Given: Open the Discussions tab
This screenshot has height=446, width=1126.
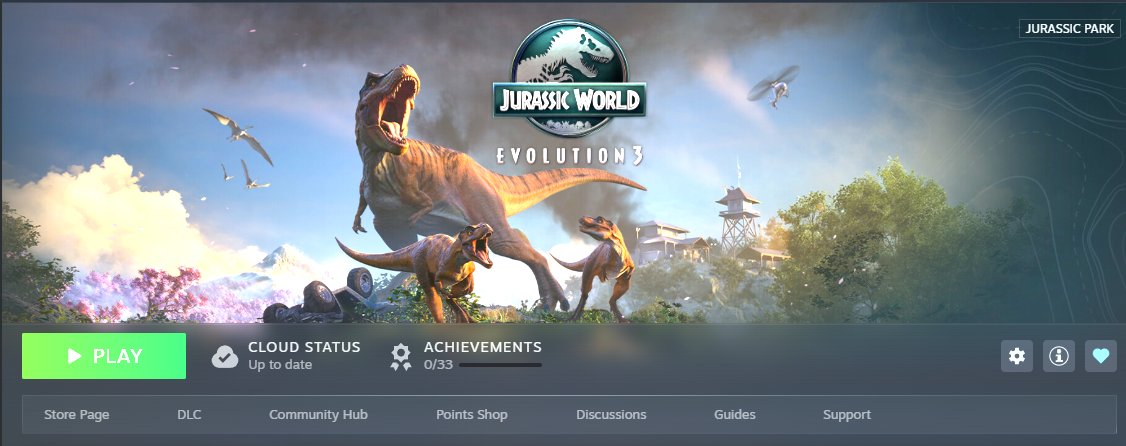Looking at the screenshot, I should [x=611, y=414].
